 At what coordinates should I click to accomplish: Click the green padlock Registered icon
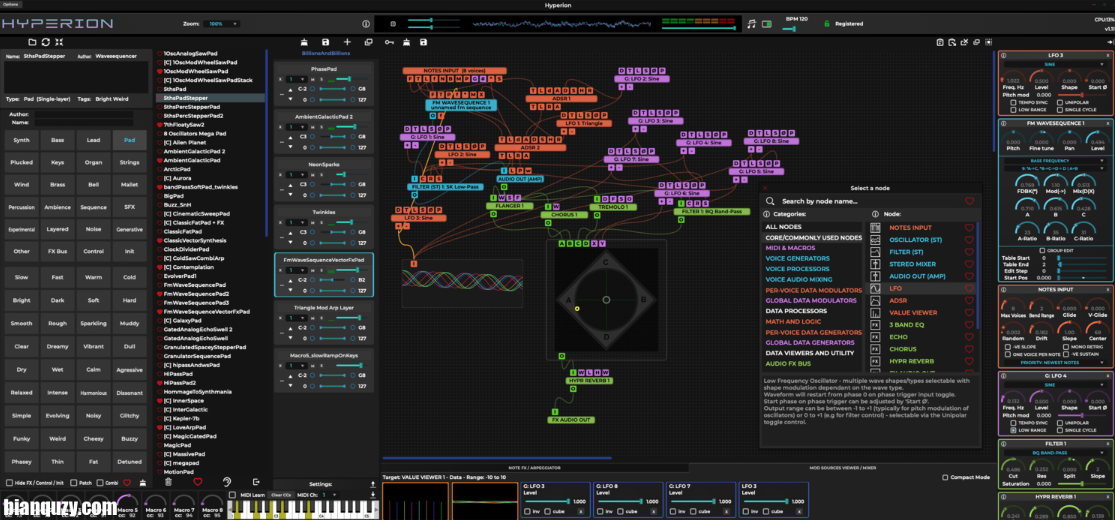coord(826,23)
